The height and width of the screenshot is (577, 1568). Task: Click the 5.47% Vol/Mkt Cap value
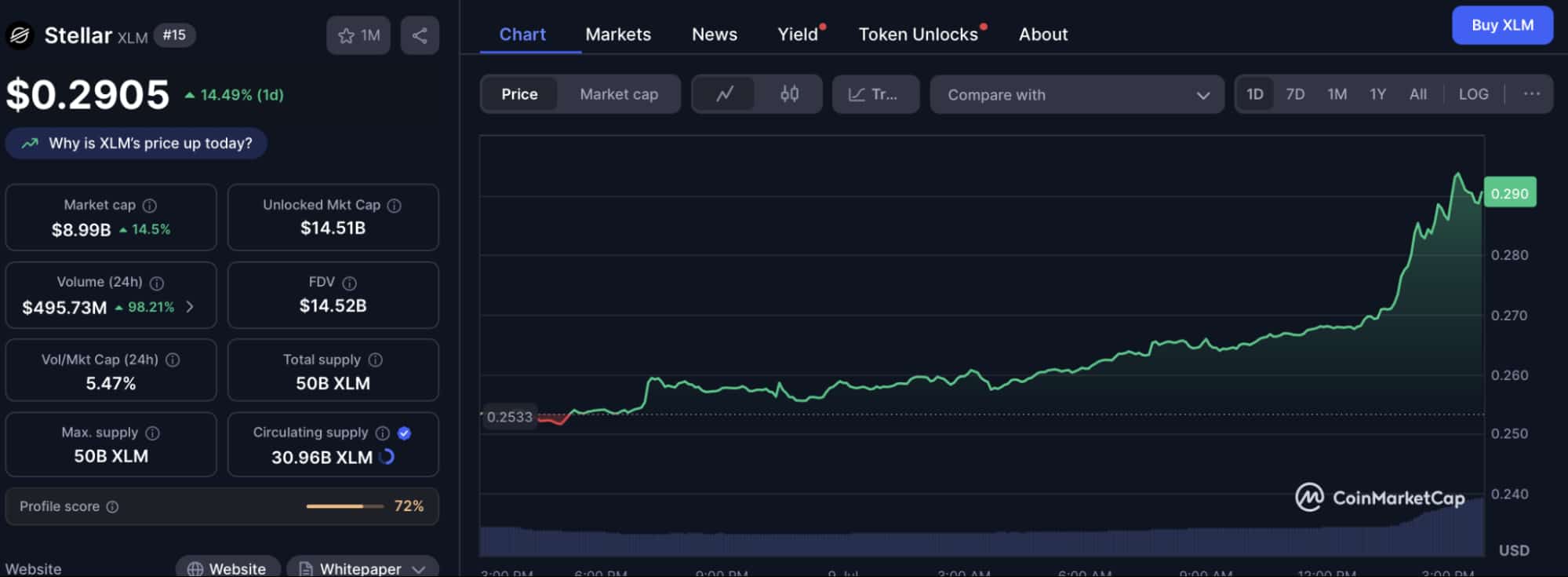click(111, 384)
